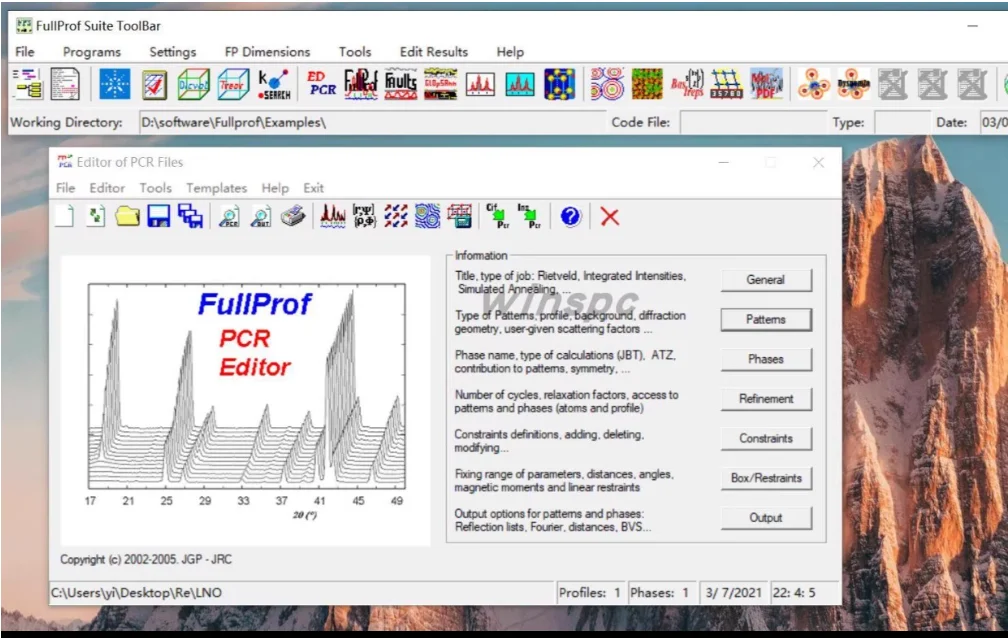
Task: Open the blue crystal structure viewer icon
Action: coord(559,84)
